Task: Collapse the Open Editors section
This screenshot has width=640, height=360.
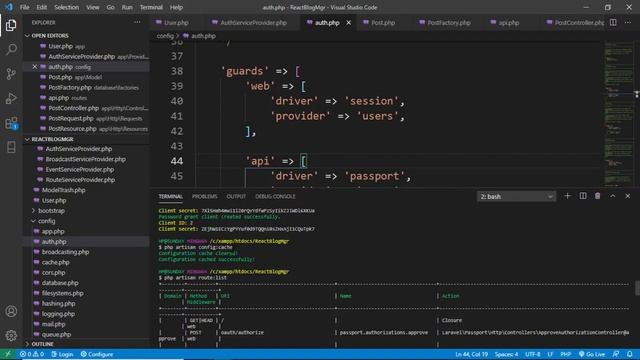Action: click(x=50, y=36)
